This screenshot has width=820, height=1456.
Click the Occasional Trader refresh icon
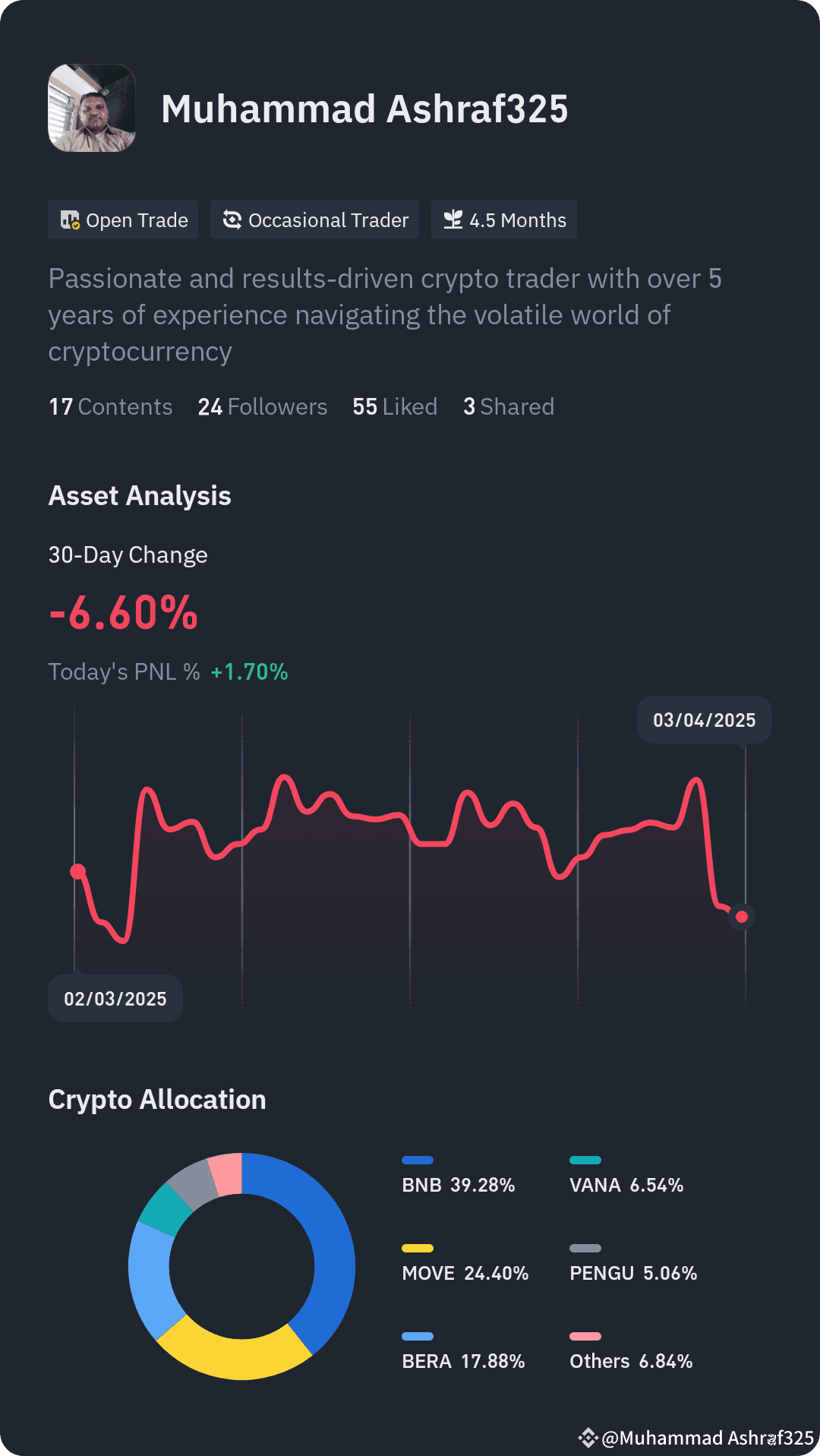click(x=232, y=220)
